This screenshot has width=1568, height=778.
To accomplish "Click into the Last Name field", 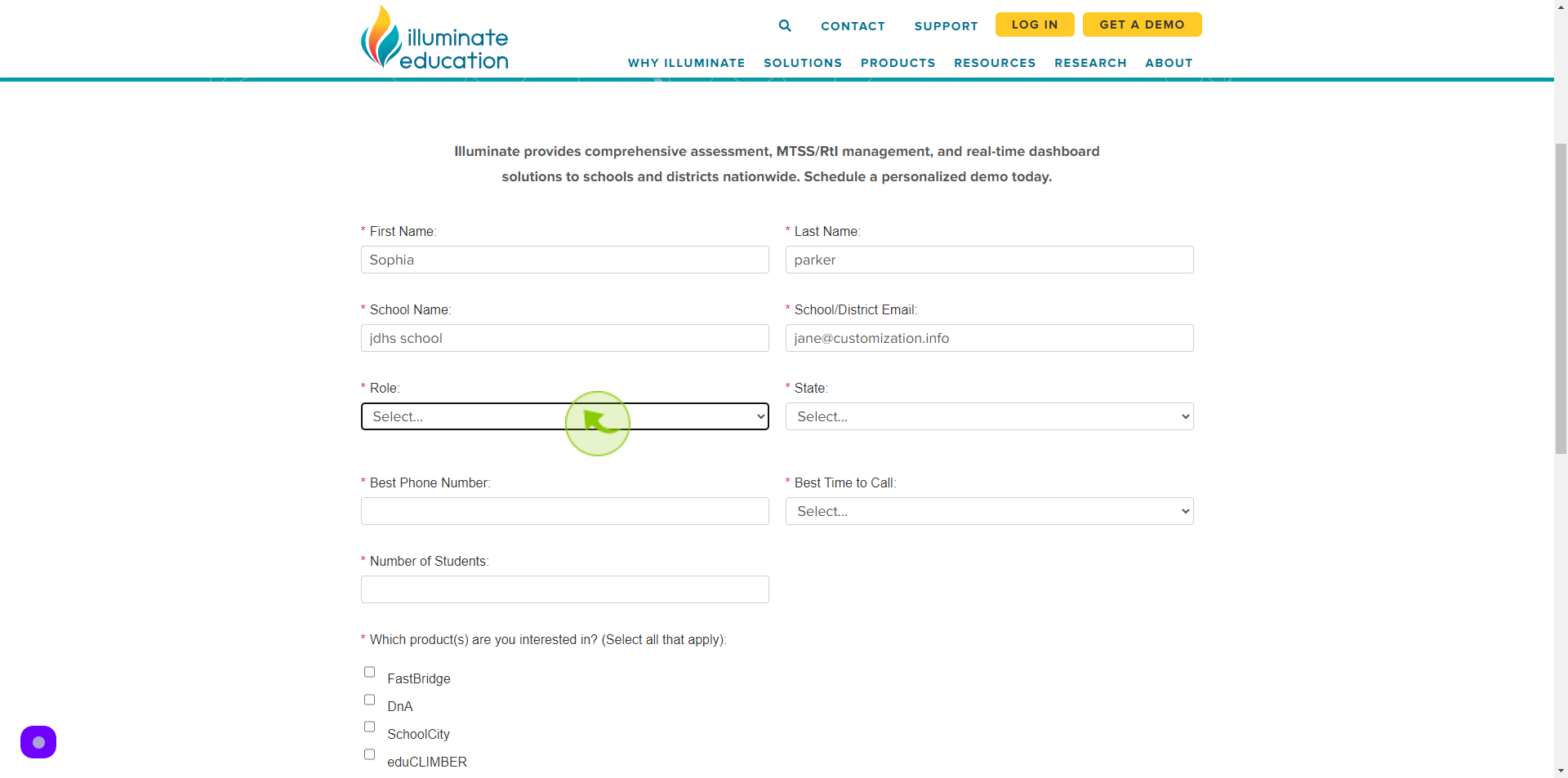I will [x=990, y=260].
